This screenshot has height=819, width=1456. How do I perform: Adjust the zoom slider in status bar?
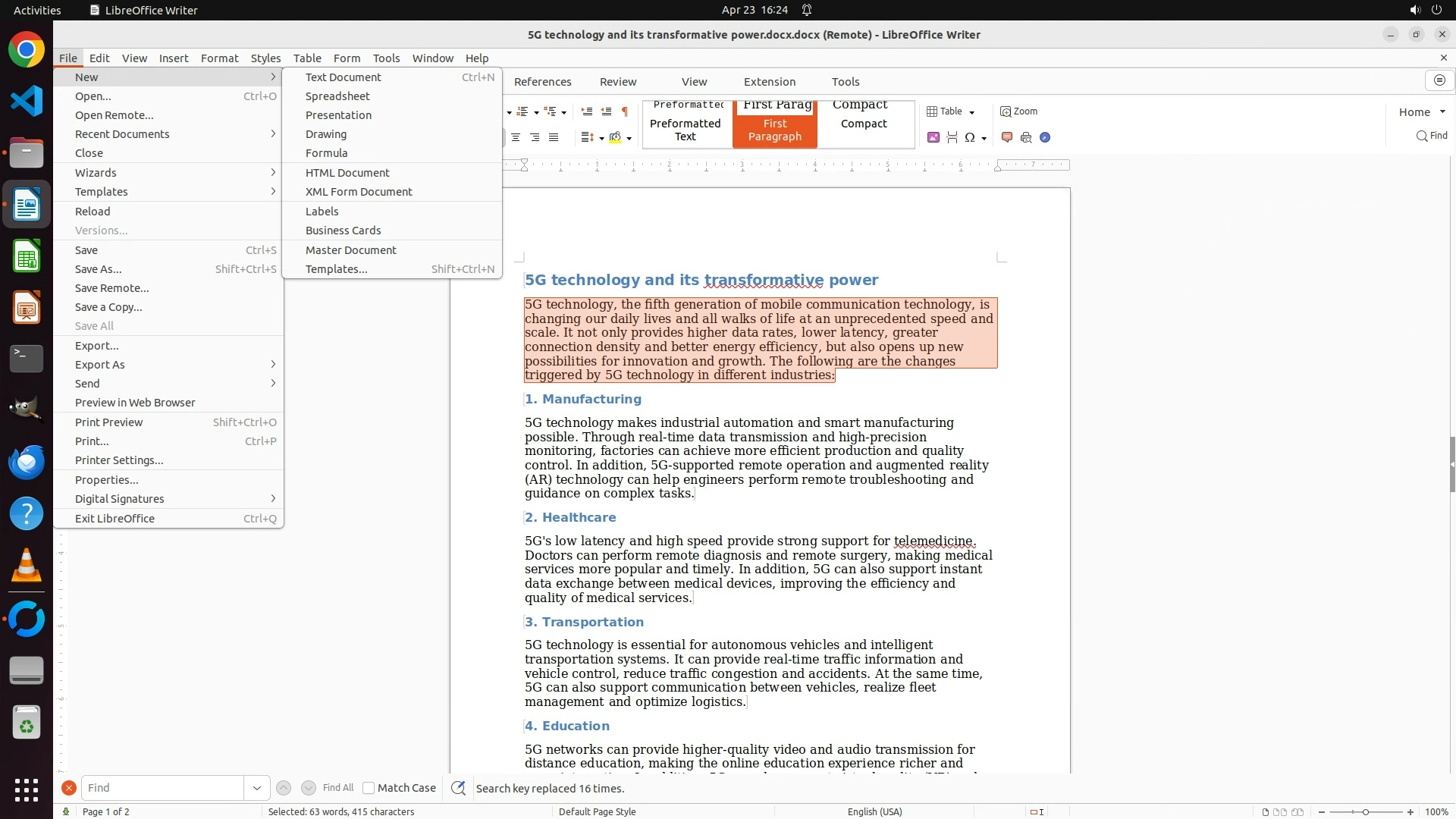coord(1366,811)
